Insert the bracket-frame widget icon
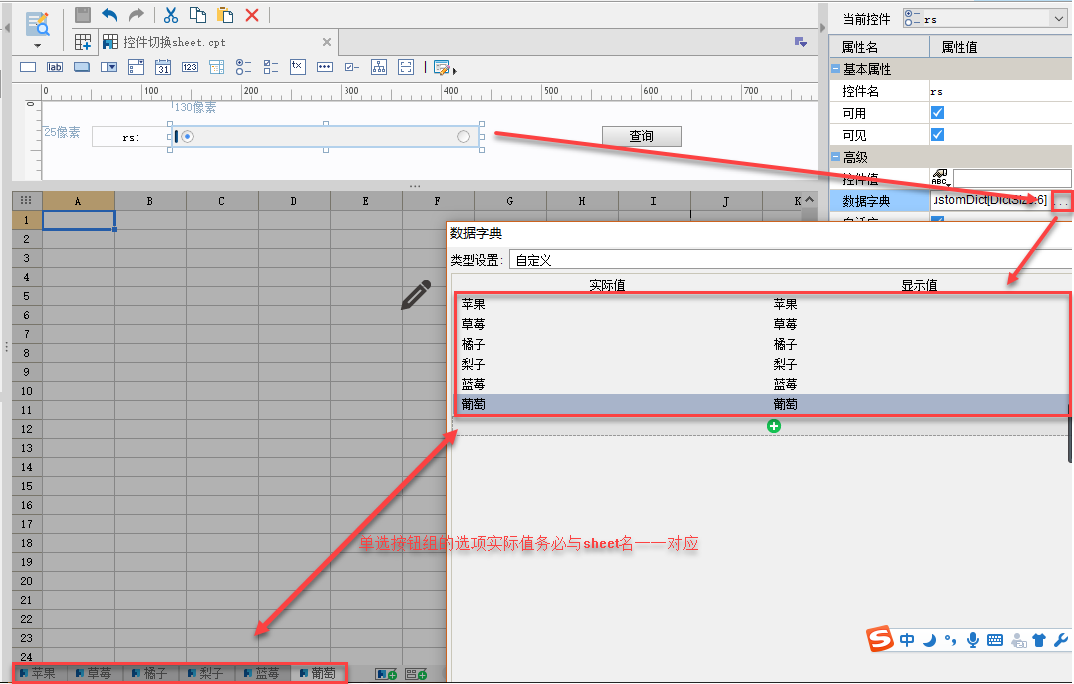Image resolution: width=1074 pixels, height=684 pixels. click(x=406, y=67)
